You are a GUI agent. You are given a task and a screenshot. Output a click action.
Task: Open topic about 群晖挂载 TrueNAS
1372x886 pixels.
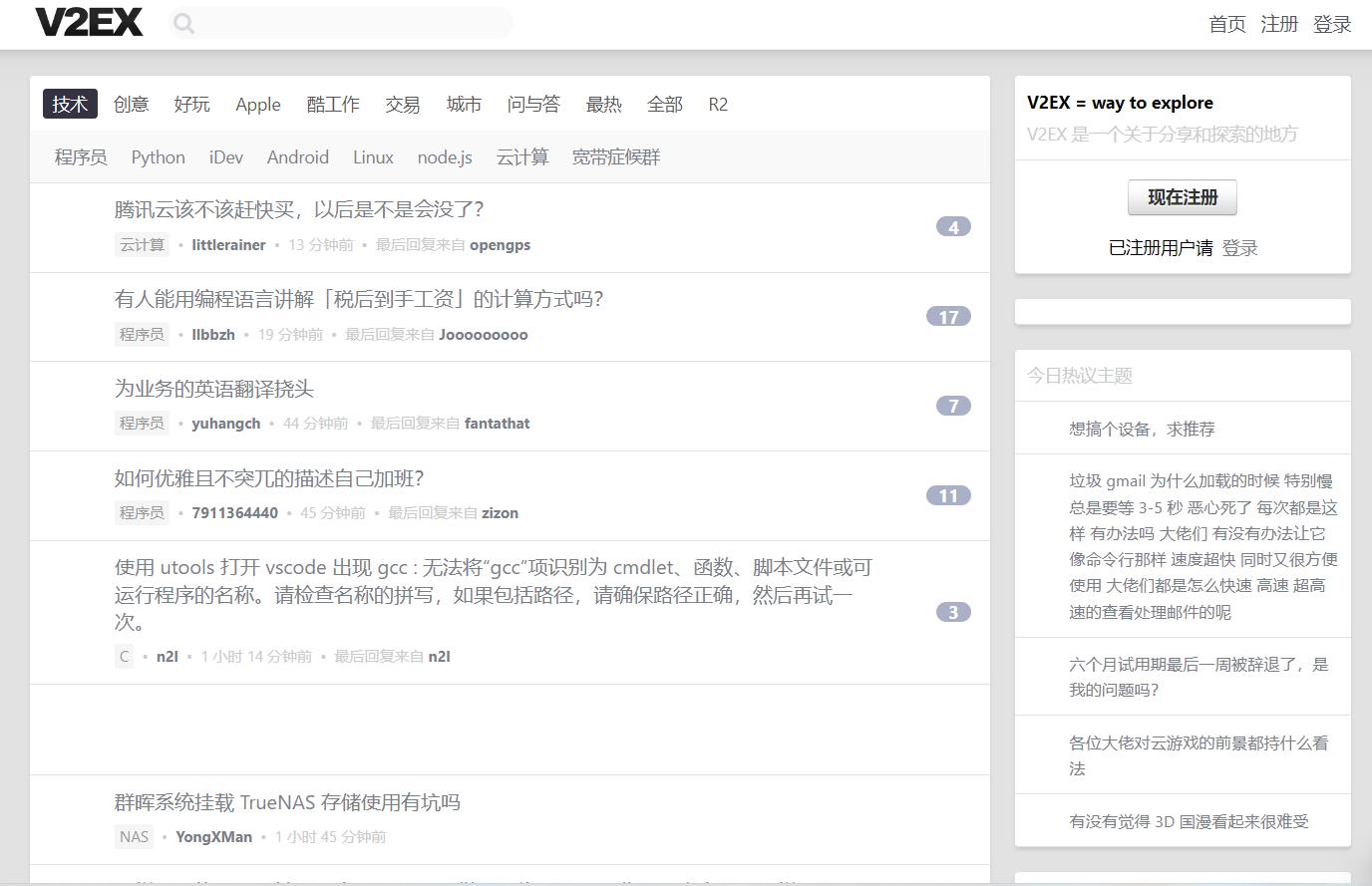(x=289, y=802)
